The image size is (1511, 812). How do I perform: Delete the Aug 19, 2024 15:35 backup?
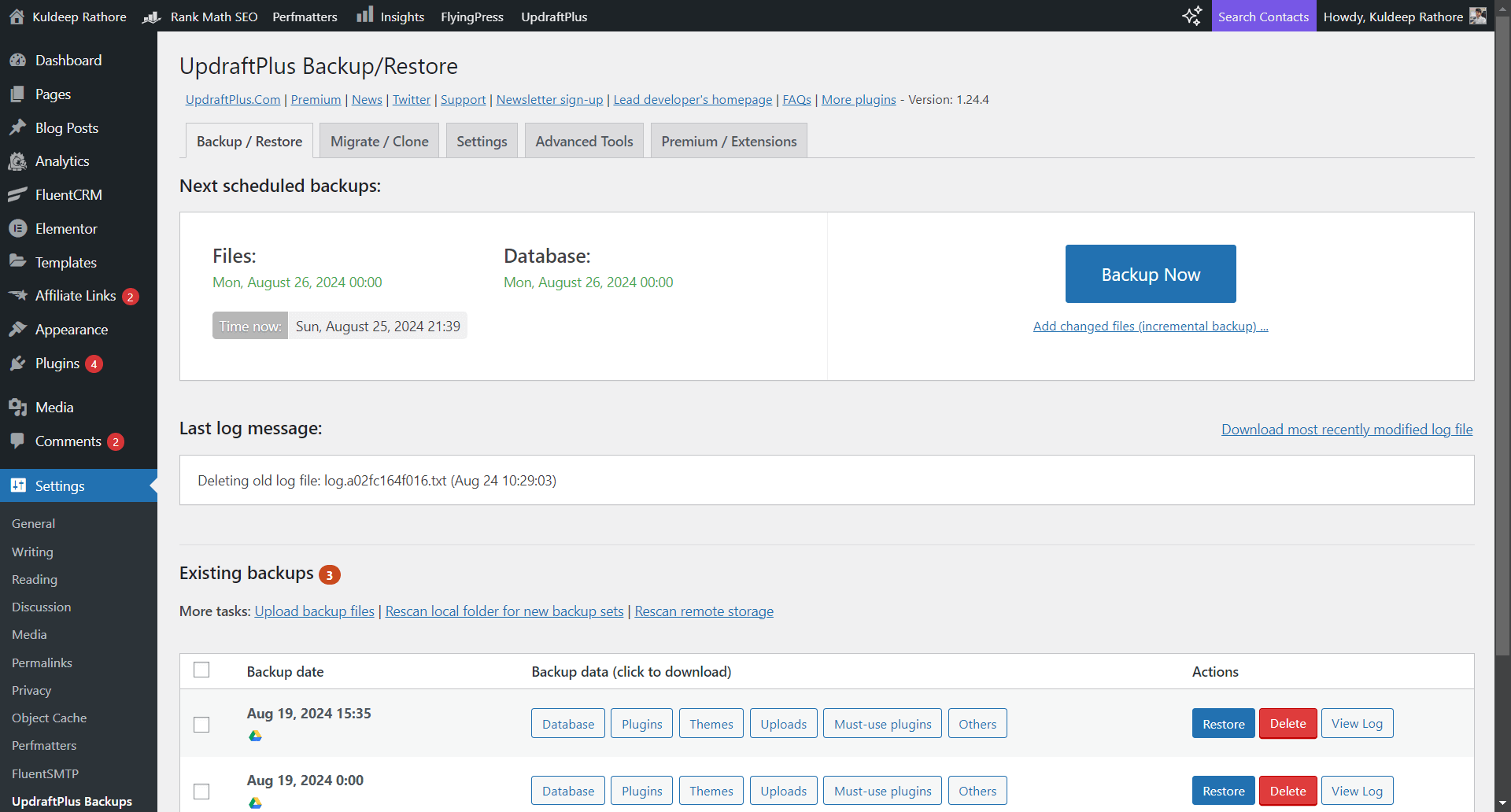click(1287, 724)
